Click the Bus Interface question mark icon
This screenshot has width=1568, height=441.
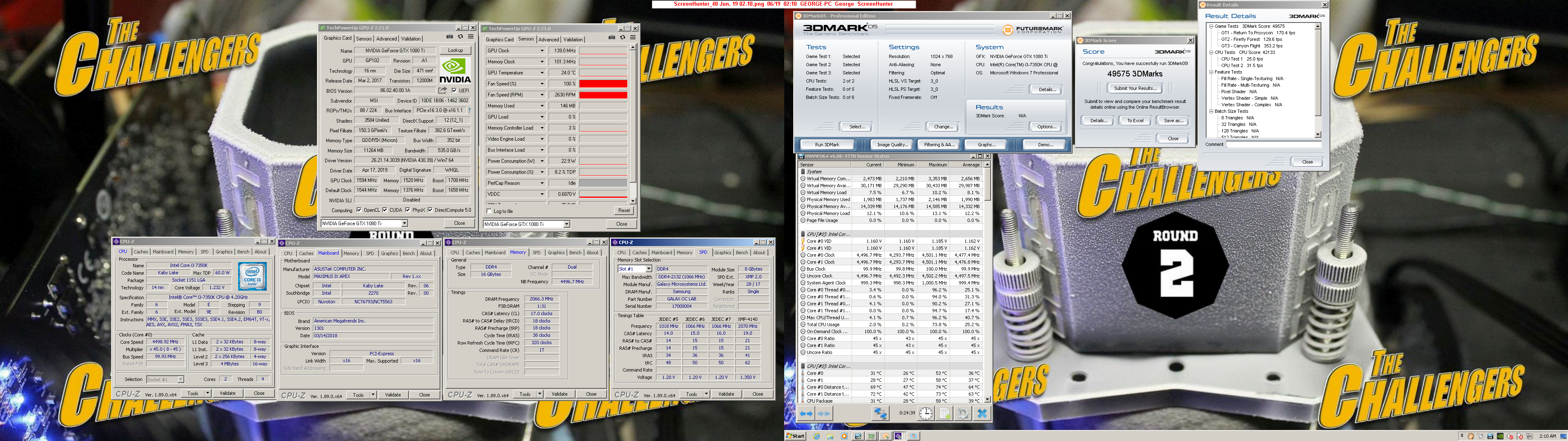point(469,111)
